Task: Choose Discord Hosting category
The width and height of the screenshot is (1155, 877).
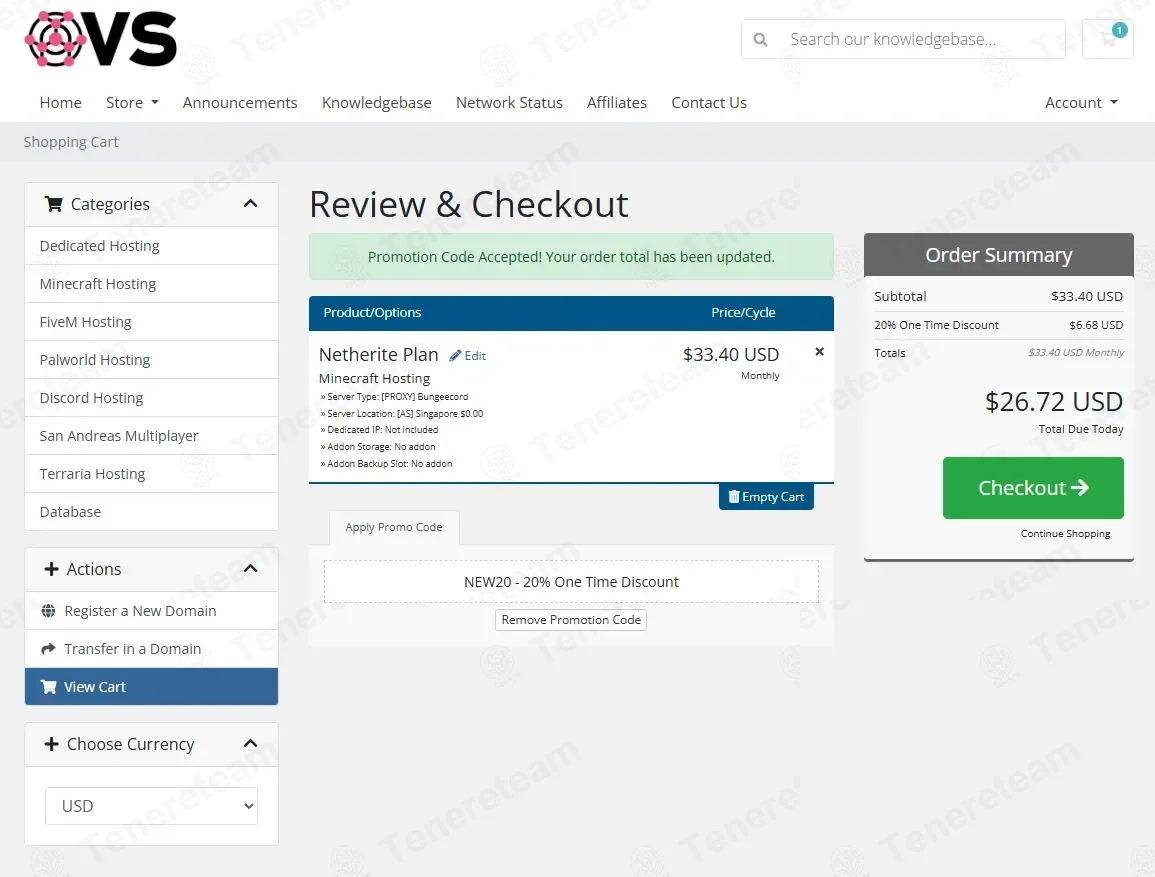Action: coord(152,398)
